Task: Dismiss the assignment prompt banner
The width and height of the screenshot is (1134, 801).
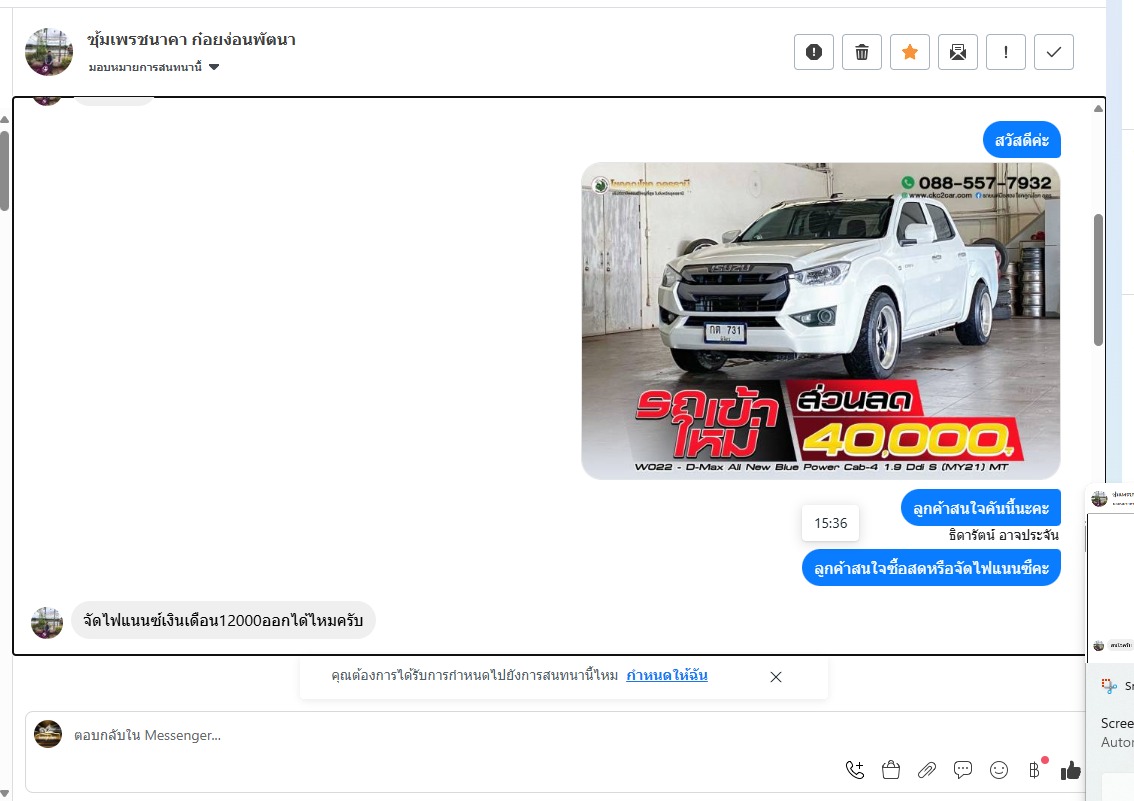Action: tap(776, 677)
